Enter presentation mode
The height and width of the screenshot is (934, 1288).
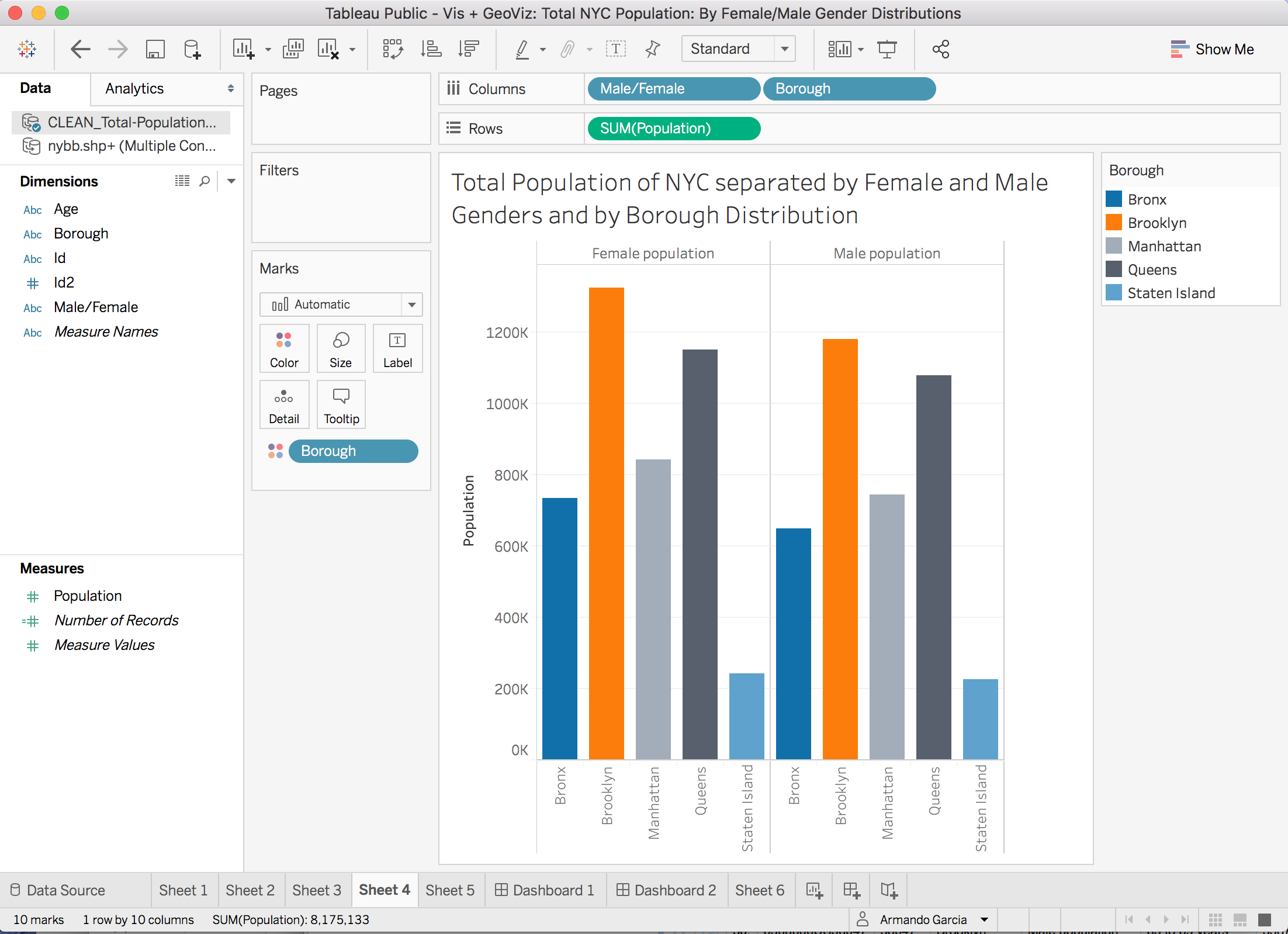pos(887,49)
